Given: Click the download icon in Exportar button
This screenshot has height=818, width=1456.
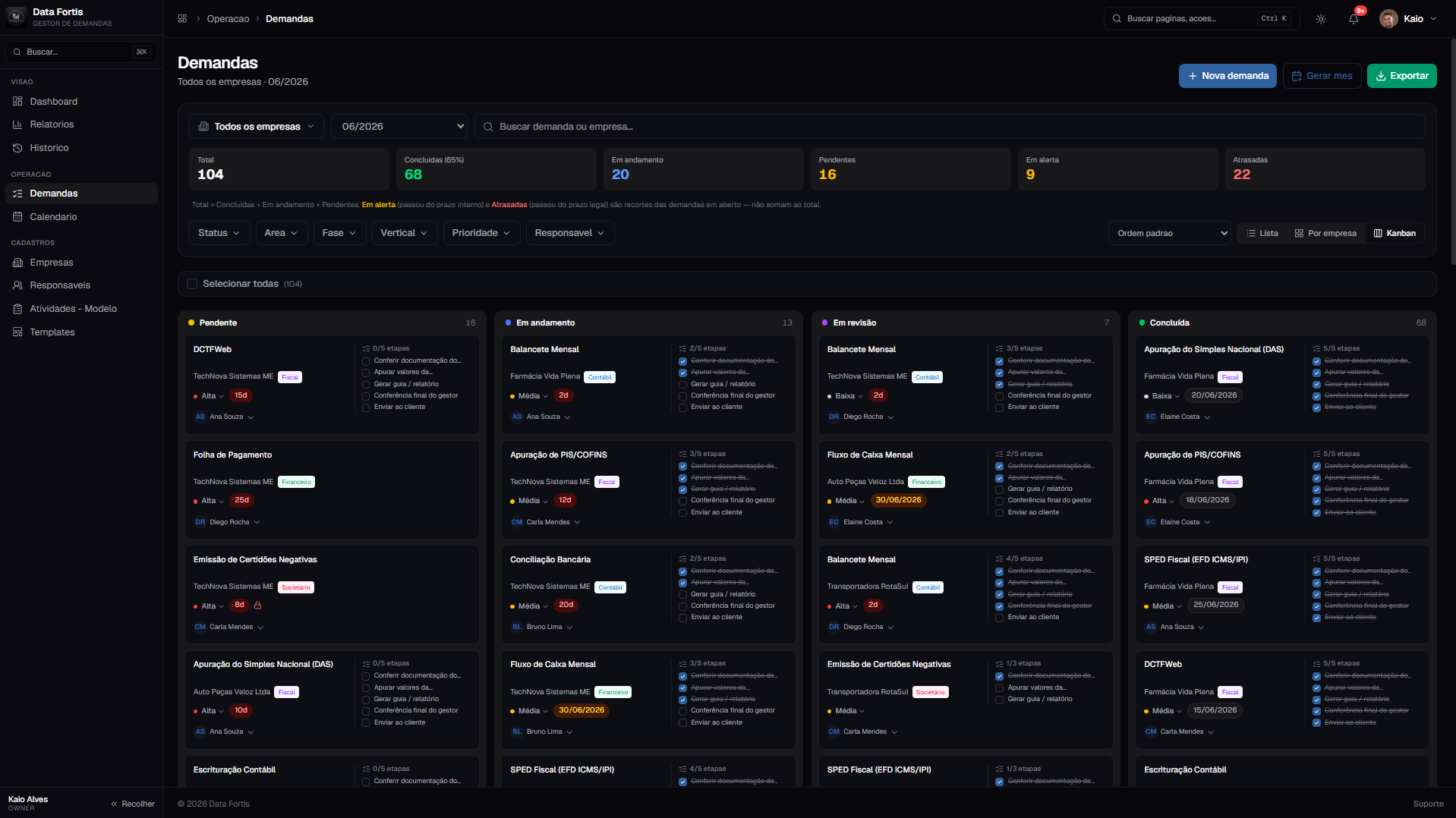Looking at the screenshot, I should pos(1381,76).
